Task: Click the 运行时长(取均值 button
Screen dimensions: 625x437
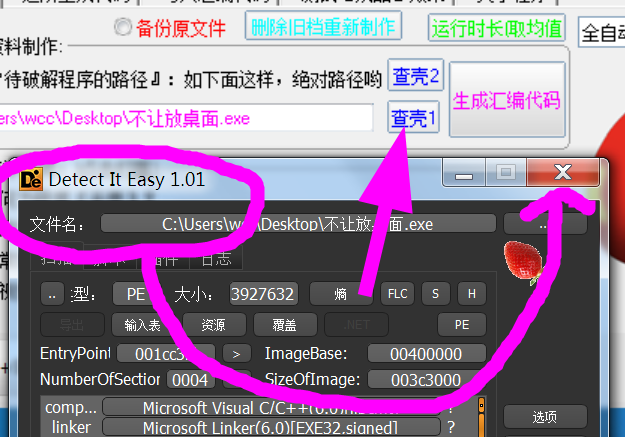Action: (x=497, y=28)
